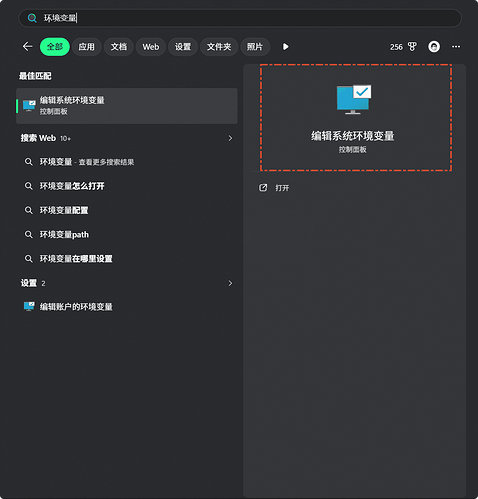Click search icon beside 查看更多搜索结果 suggestion
This screenshot has width=478, height=499.
pos(29,162)
